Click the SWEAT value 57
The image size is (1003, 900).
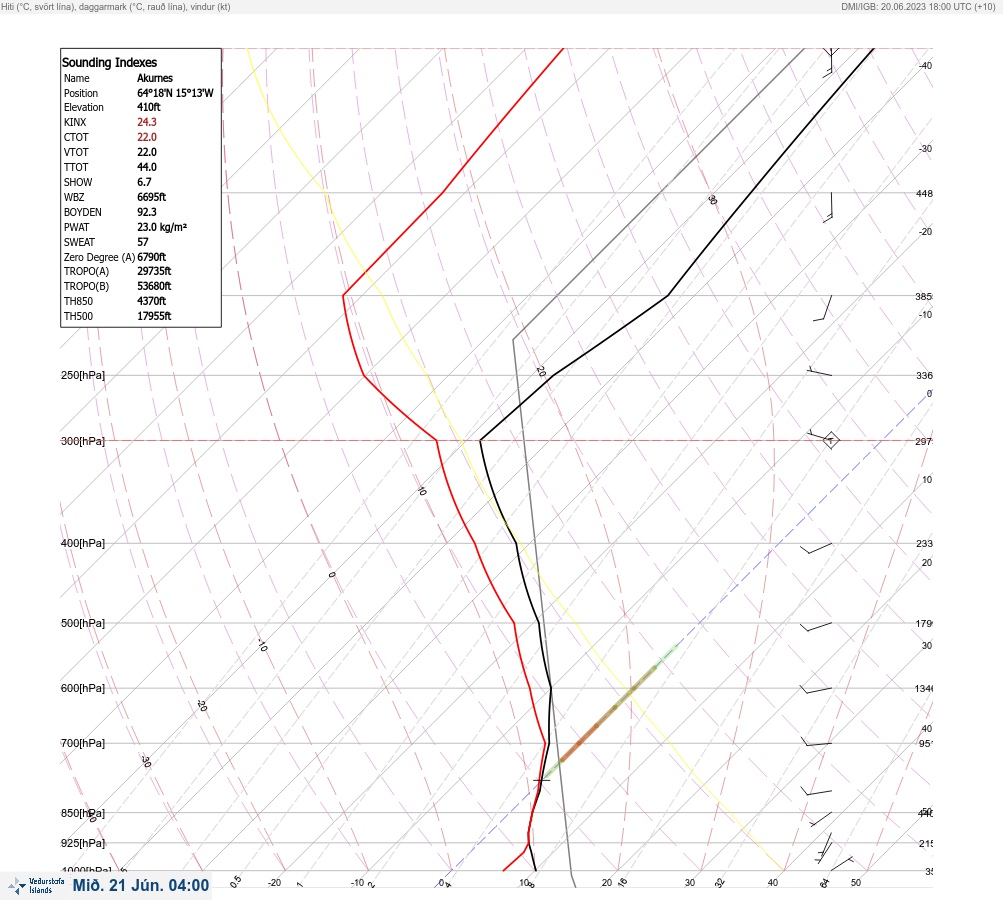point(143,242)
